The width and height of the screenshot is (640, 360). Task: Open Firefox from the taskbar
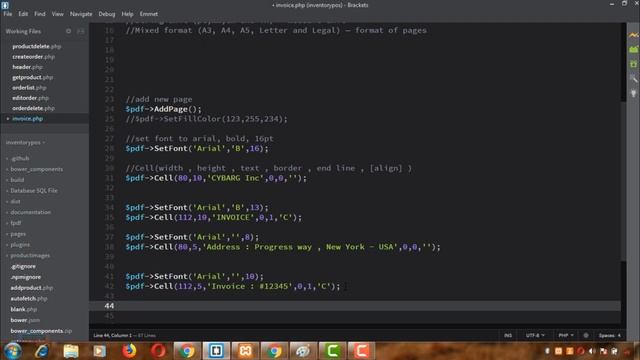[x=129, y=351]
